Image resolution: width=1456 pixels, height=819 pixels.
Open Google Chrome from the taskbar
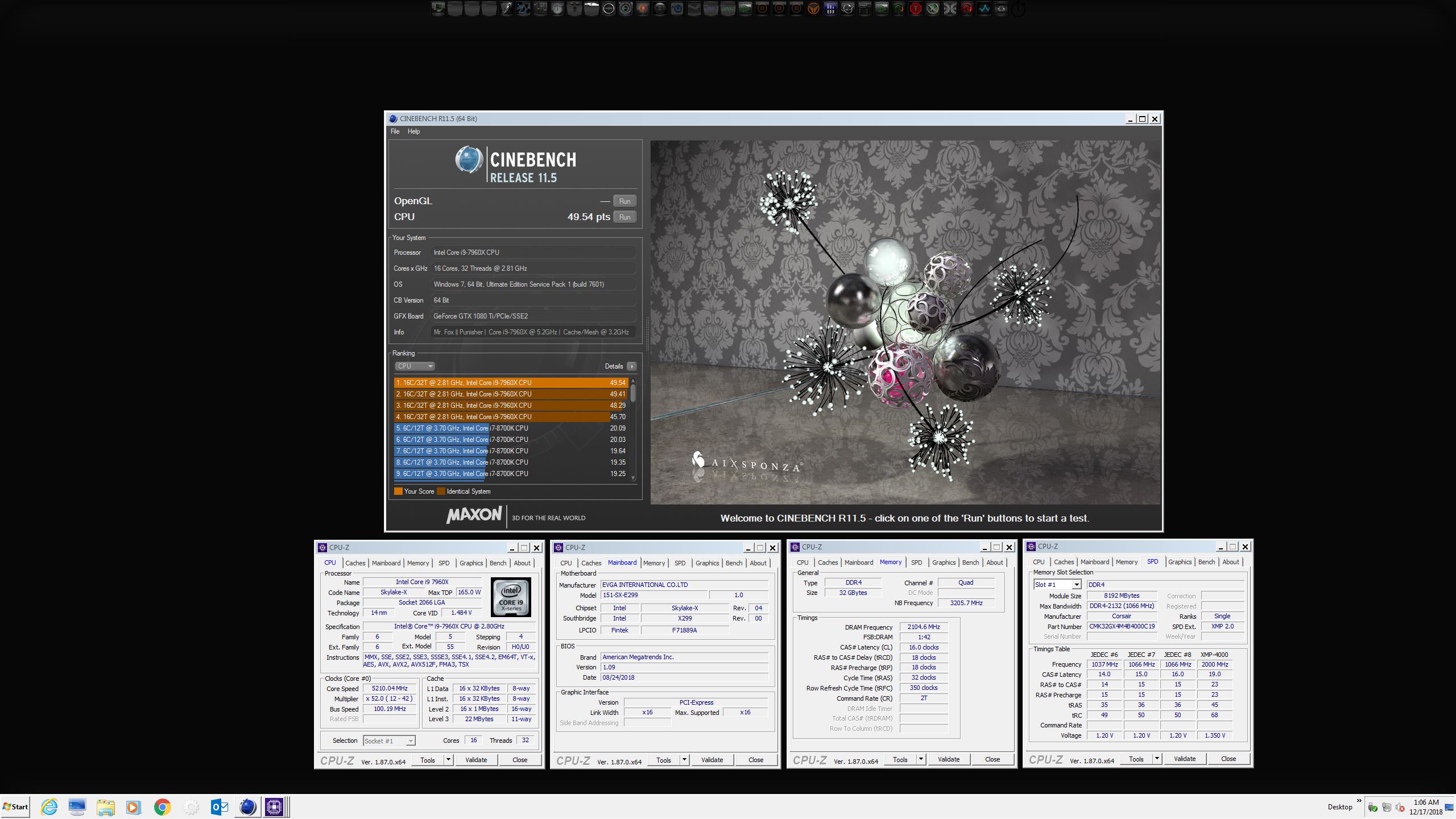162,806
